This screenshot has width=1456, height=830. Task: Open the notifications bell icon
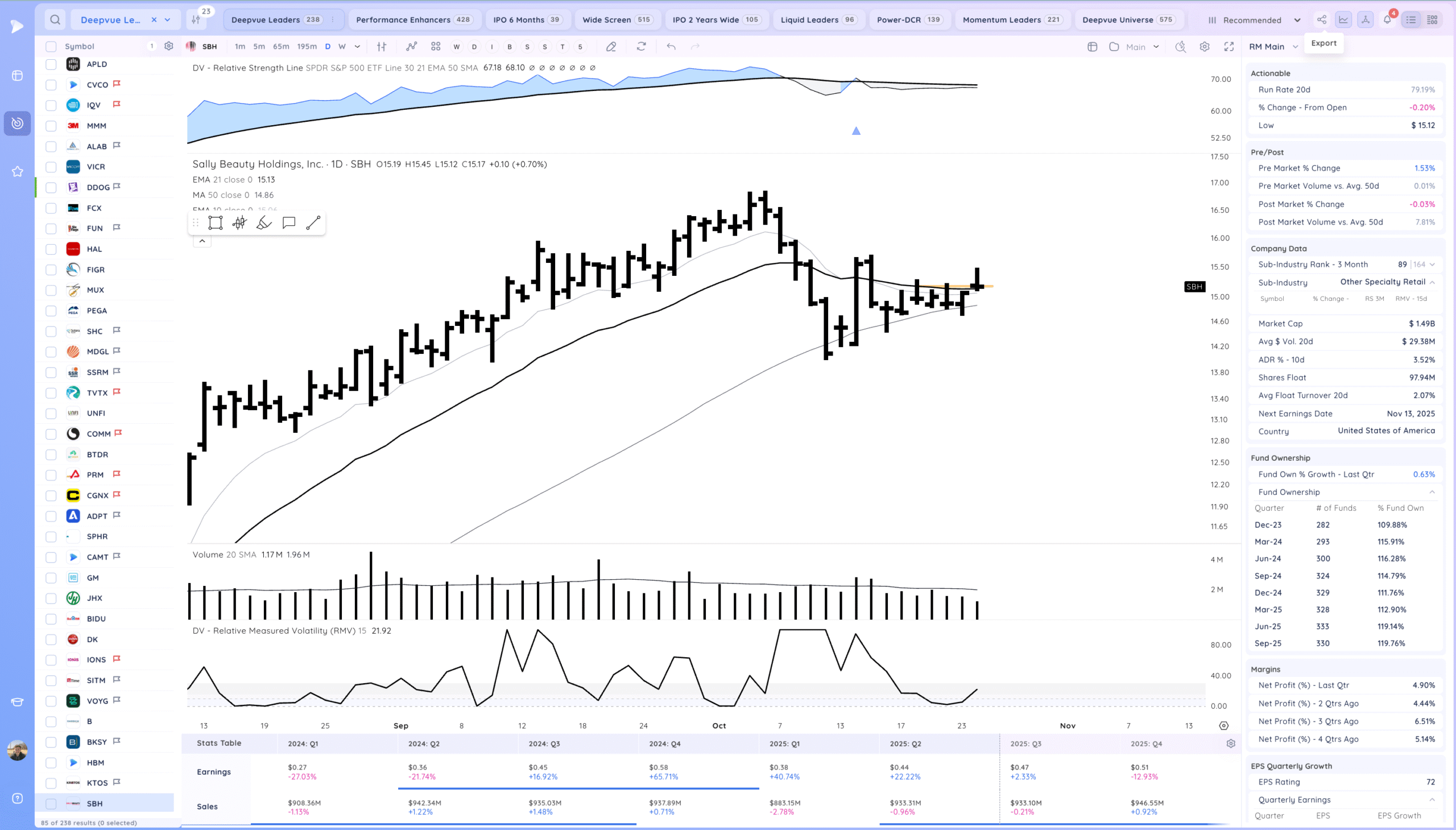(x=1387, y=20)
